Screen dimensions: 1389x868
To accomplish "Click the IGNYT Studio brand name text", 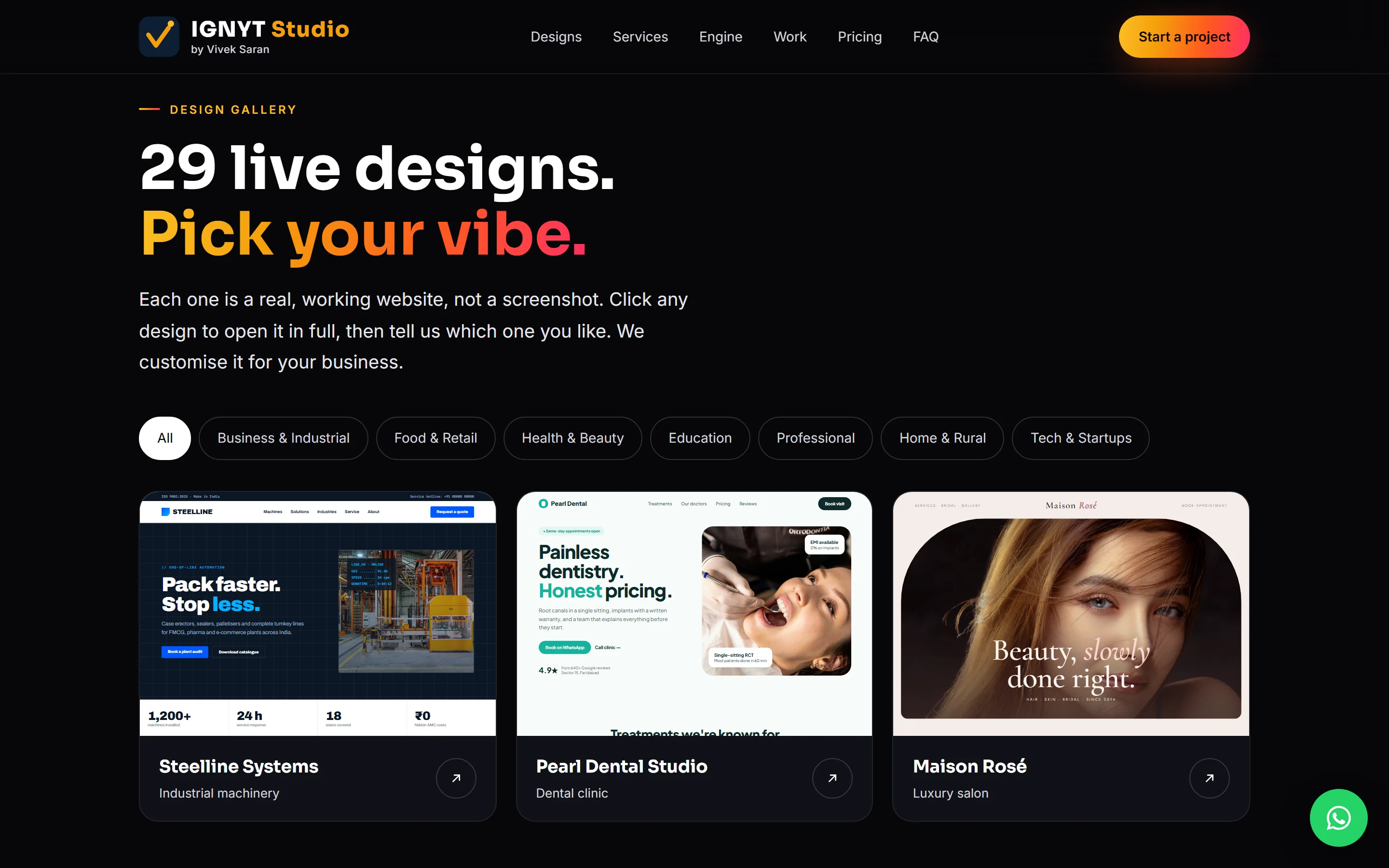I will coord(270,29).
